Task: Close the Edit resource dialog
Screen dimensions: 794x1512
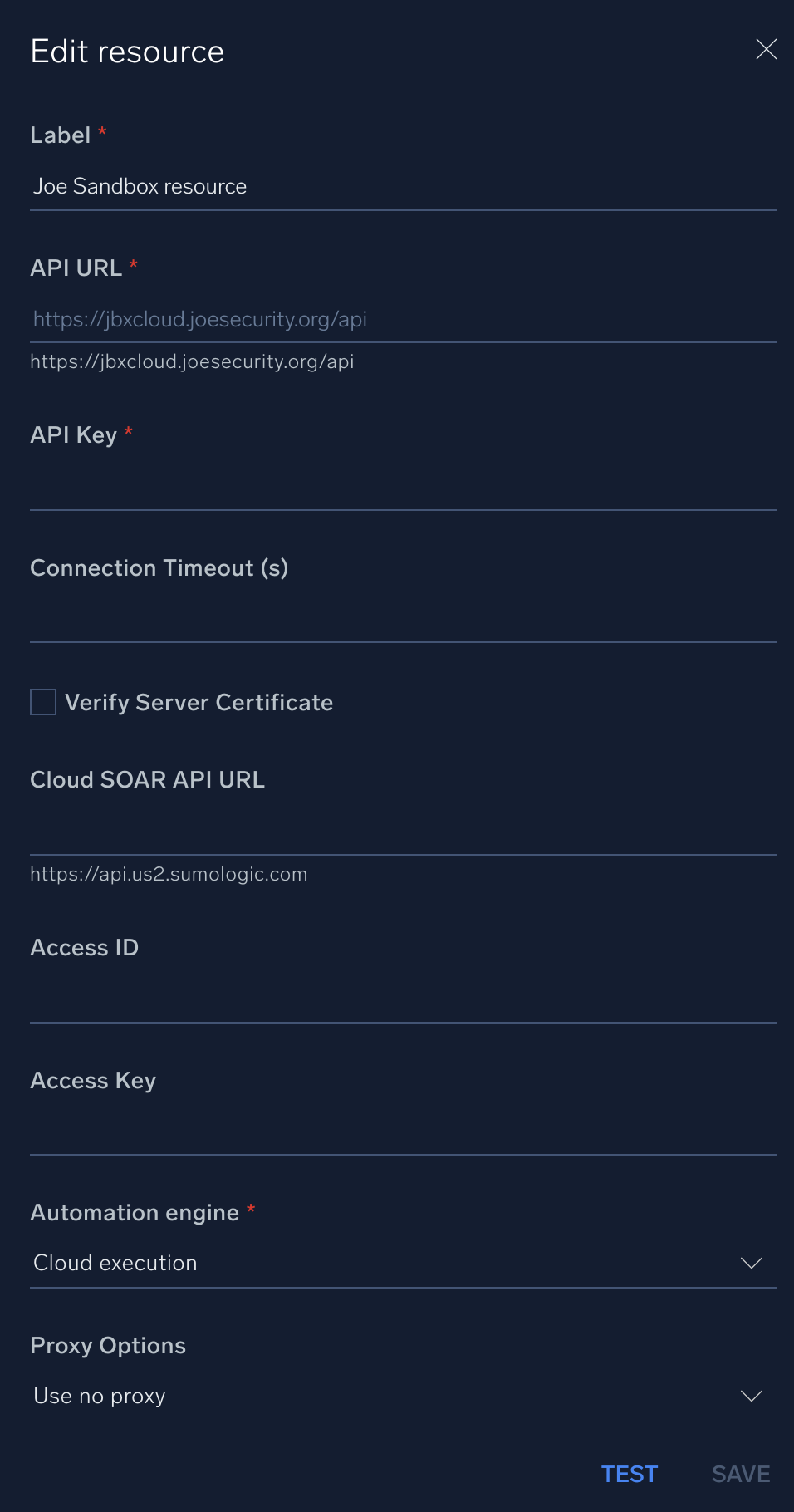Action: tap(766, 50)
